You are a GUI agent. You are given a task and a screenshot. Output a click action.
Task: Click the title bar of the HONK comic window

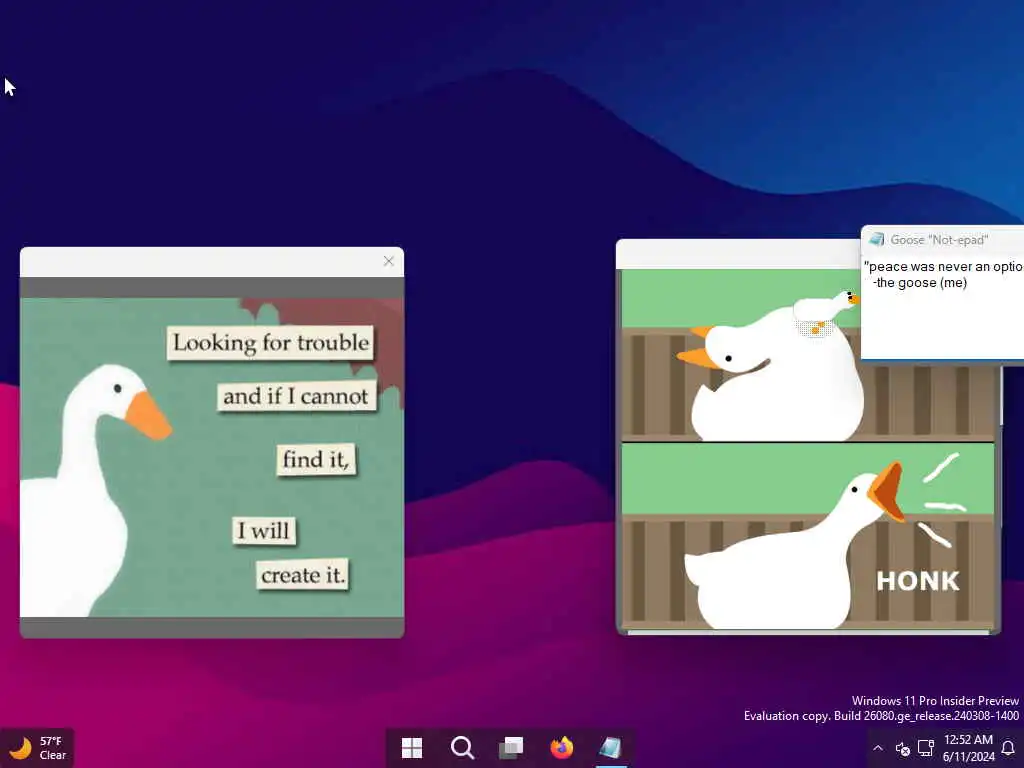pos(738,254)
